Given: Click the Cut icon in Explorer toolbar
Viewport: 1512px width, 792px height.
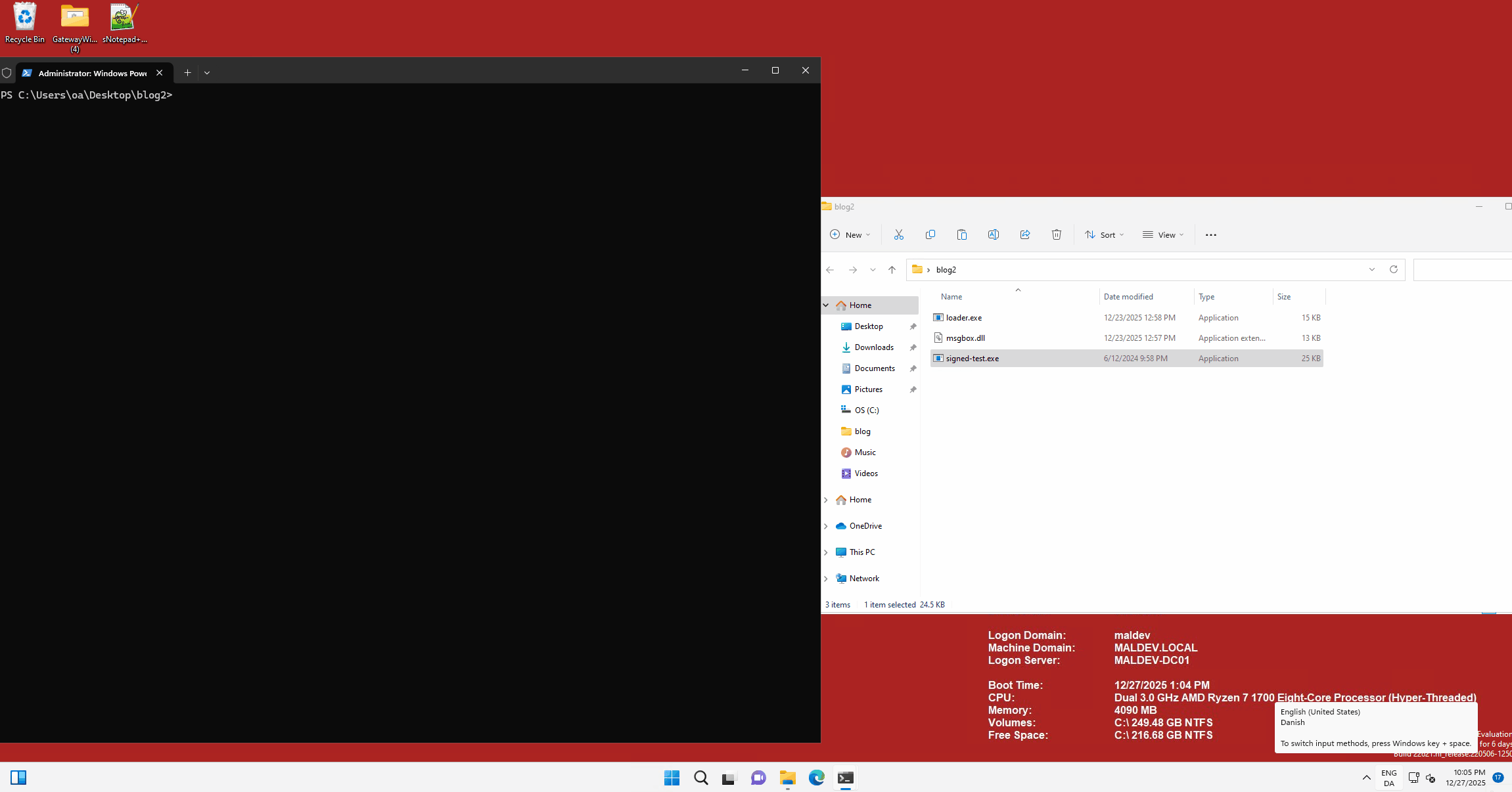Looking at the screenshot, I should coord(898,234).
